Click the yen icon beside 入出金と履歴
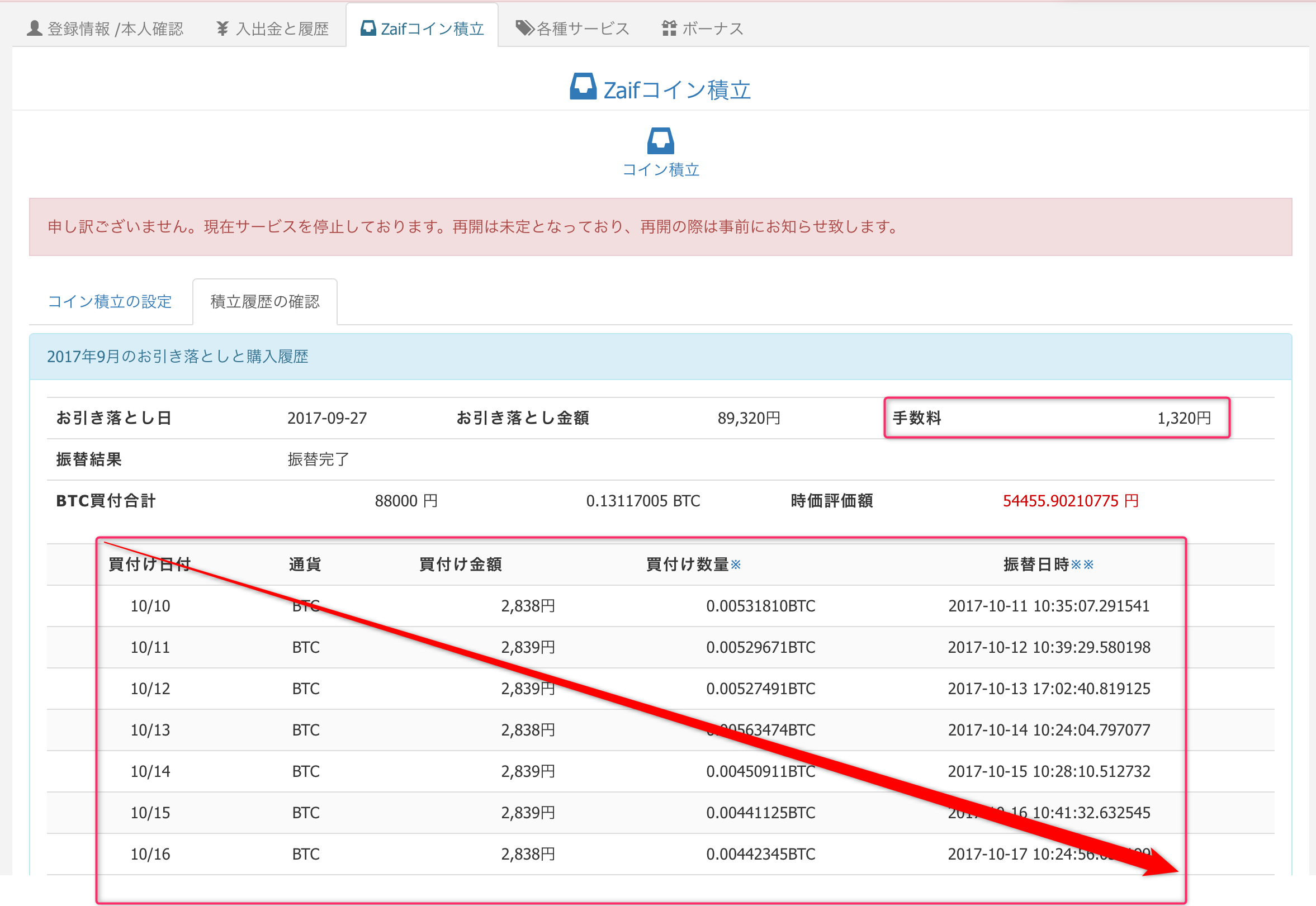 [x=223, y=29]
